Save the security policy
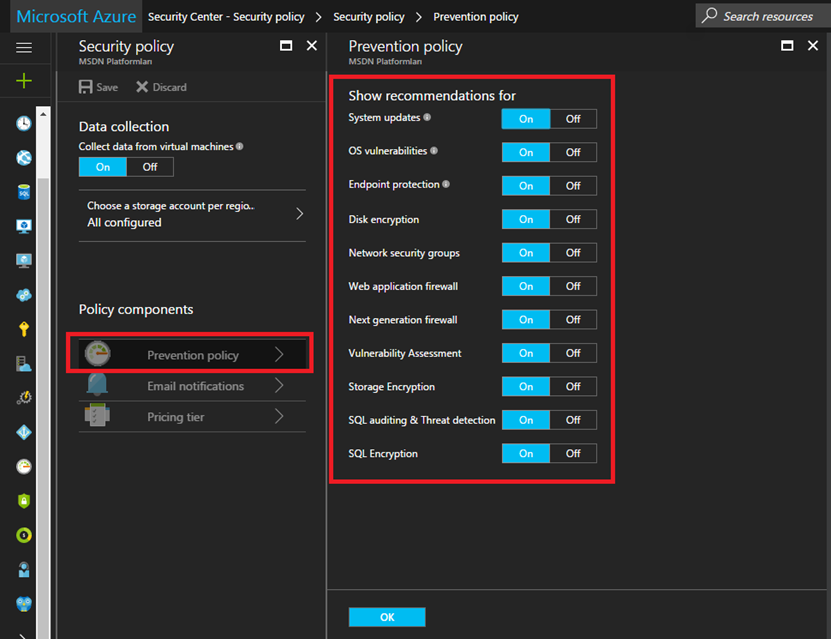The width and height of the screenshot is (831, 639). click(x=99, y=87)
